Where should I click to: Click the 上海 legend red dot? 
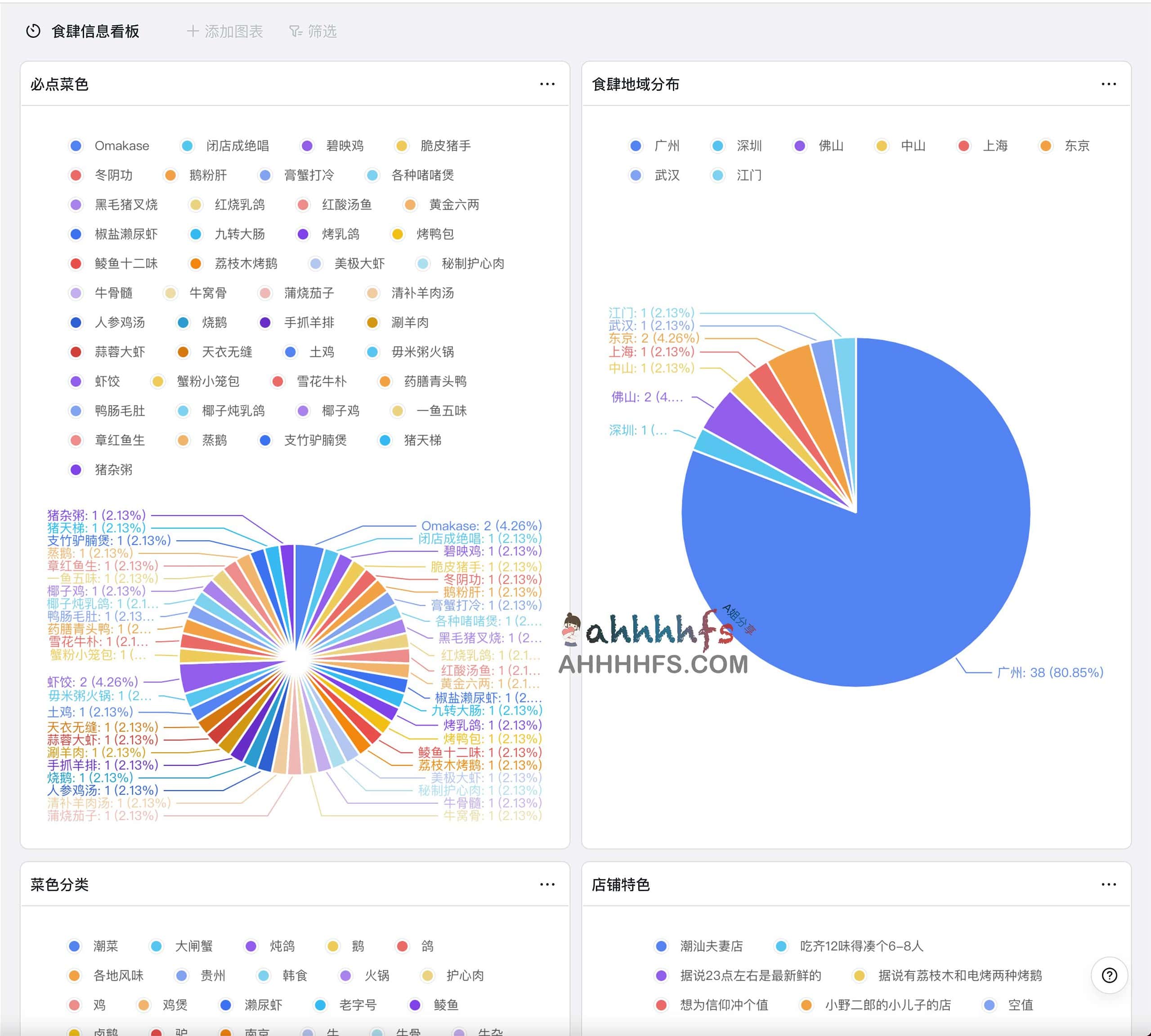(x=964, y=146)
